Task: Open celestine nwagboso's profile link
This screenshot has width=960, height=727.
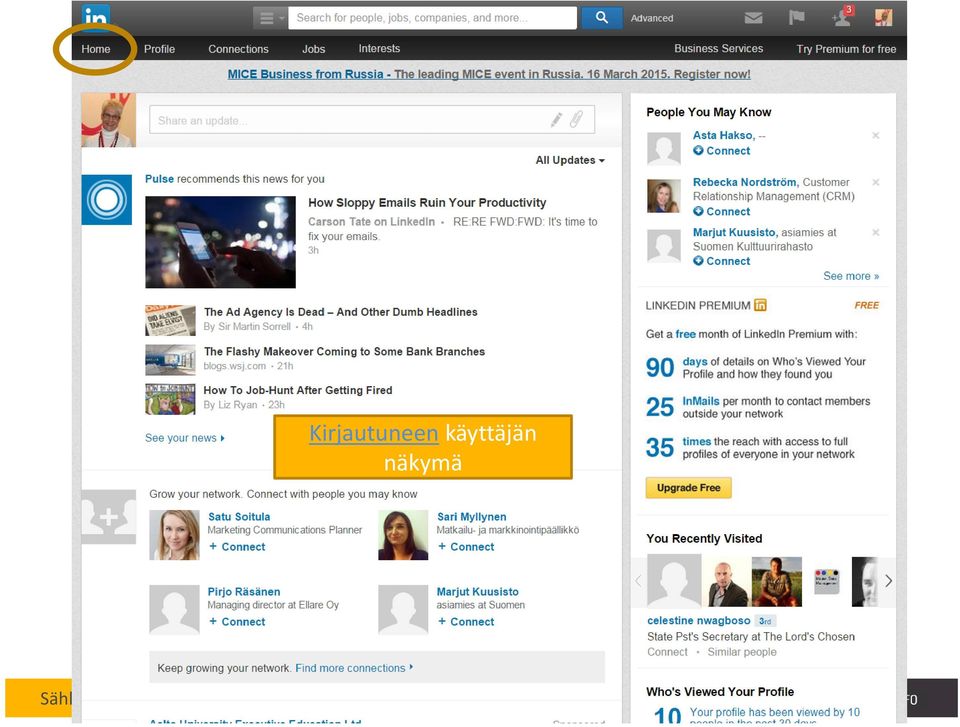Action: coord(699,620)
